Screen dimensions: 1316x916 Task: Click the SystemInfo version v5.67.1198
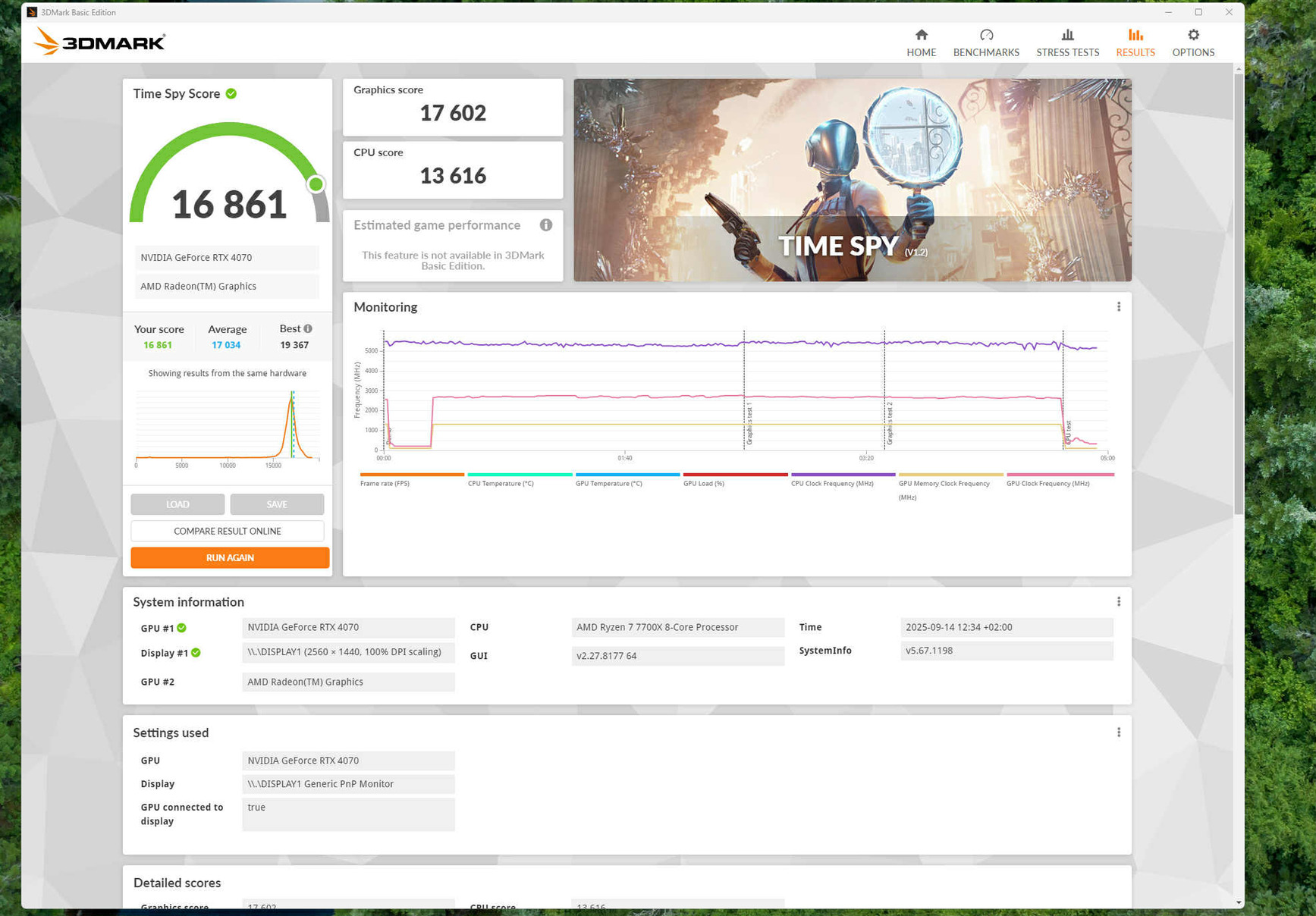(x=1007, y=651)
